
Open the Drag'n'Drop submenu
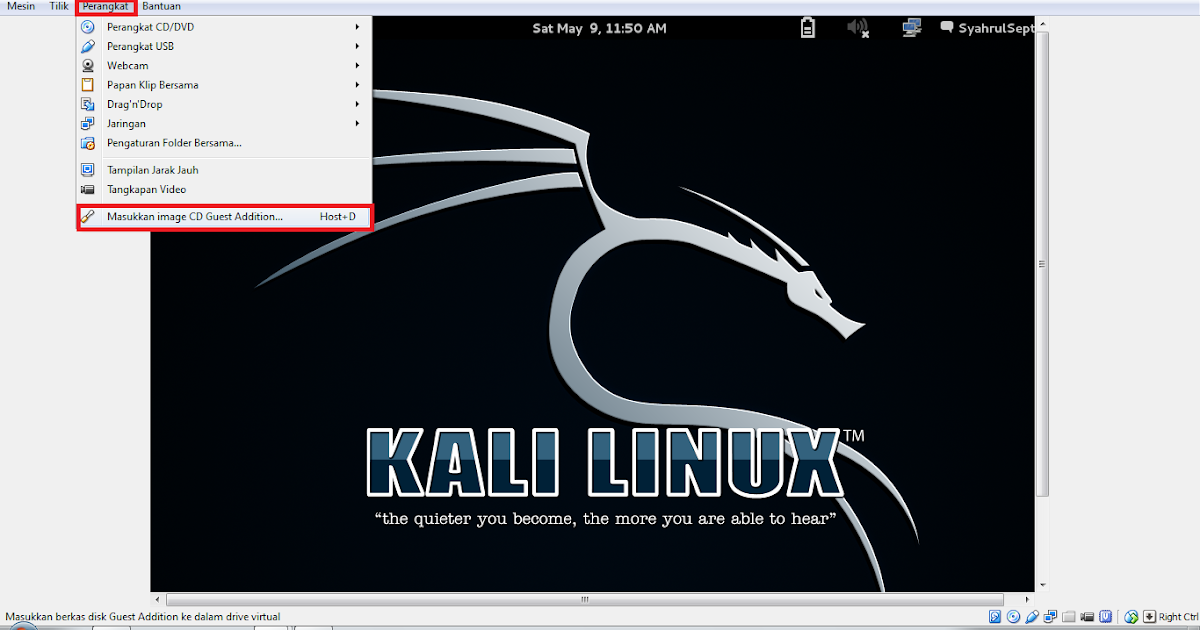pos(223,104)
